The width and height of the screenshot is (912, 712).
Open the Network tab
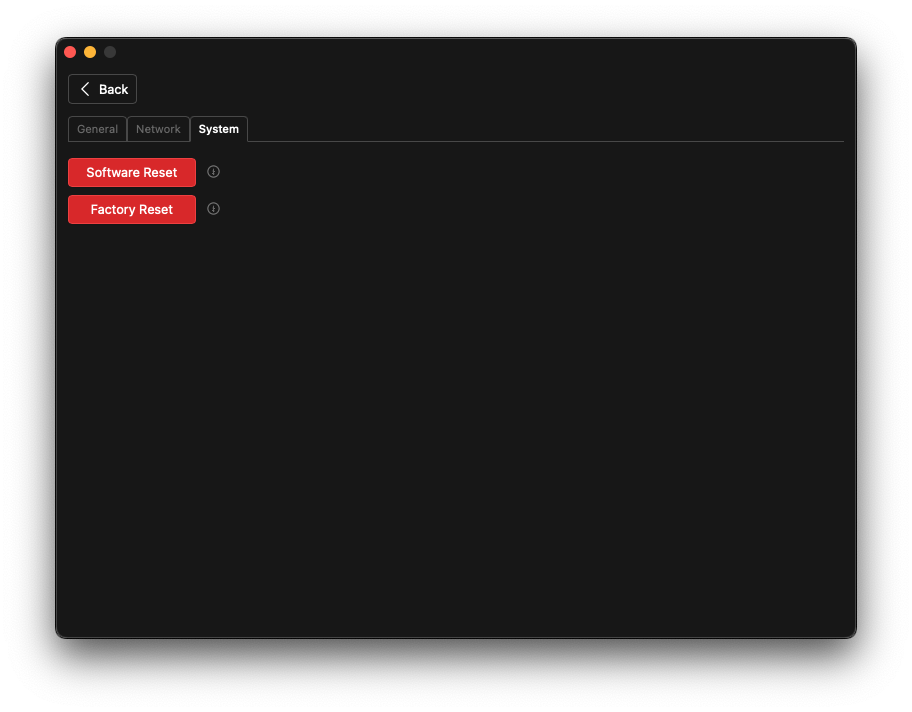pos(158,129)
